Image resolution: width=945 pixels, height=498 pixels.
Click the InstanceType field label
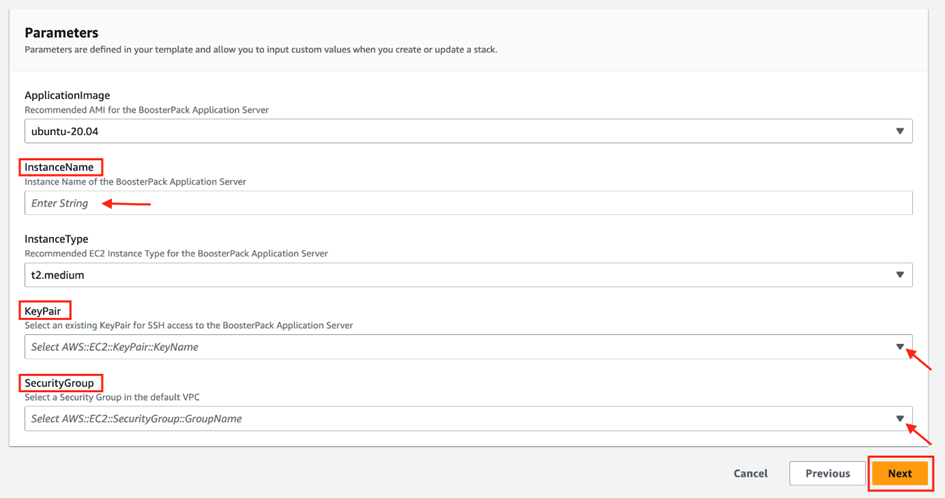pyautogui.click(x=56, y=239)
